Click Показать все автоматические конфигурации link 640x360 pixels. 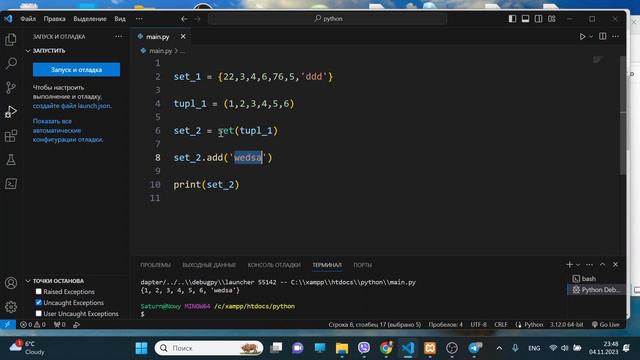click(68, 130)
